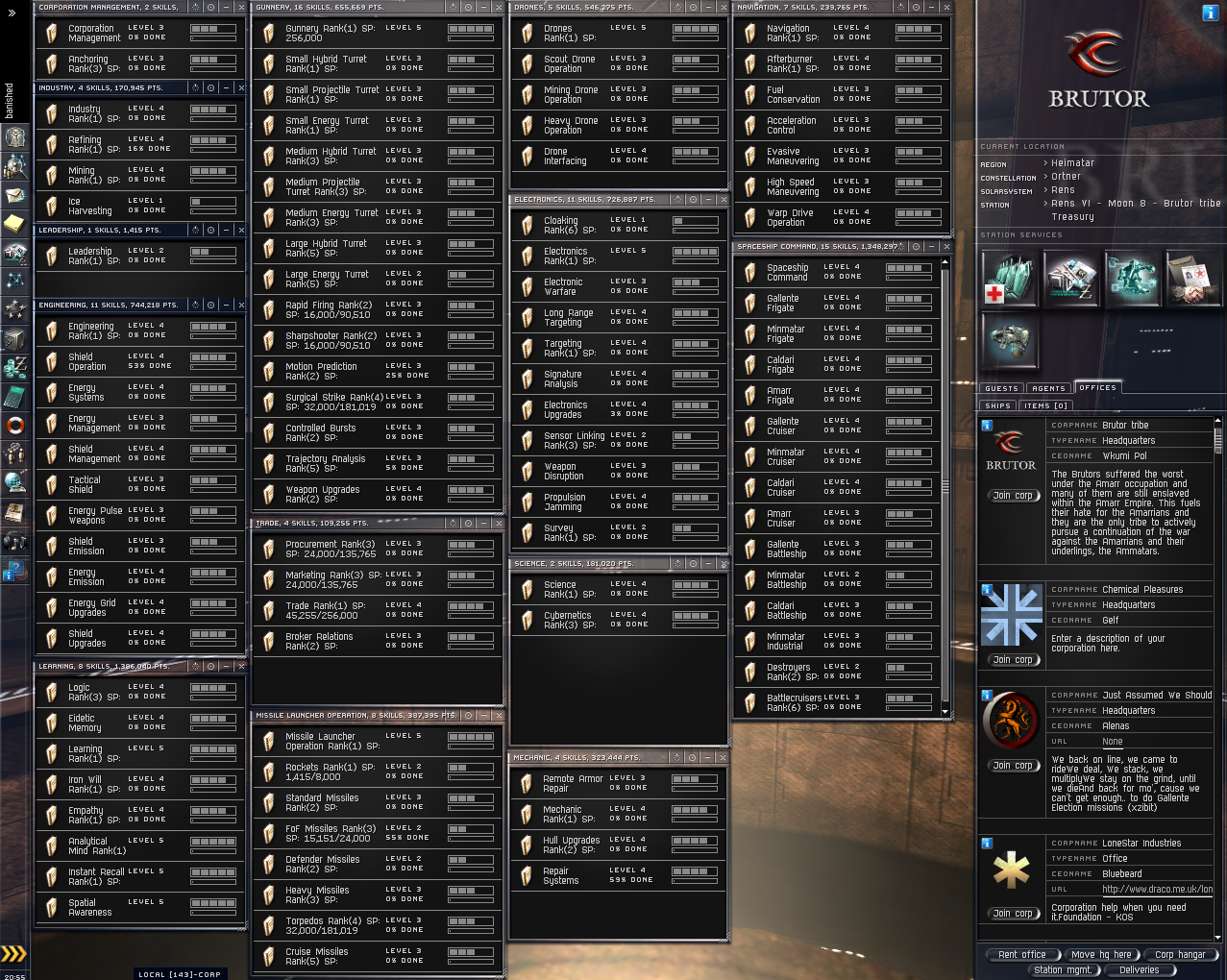Click the star constellation map icon in sidebar
Viewport: 1227px width, 980px height.
tap(15, 281)
